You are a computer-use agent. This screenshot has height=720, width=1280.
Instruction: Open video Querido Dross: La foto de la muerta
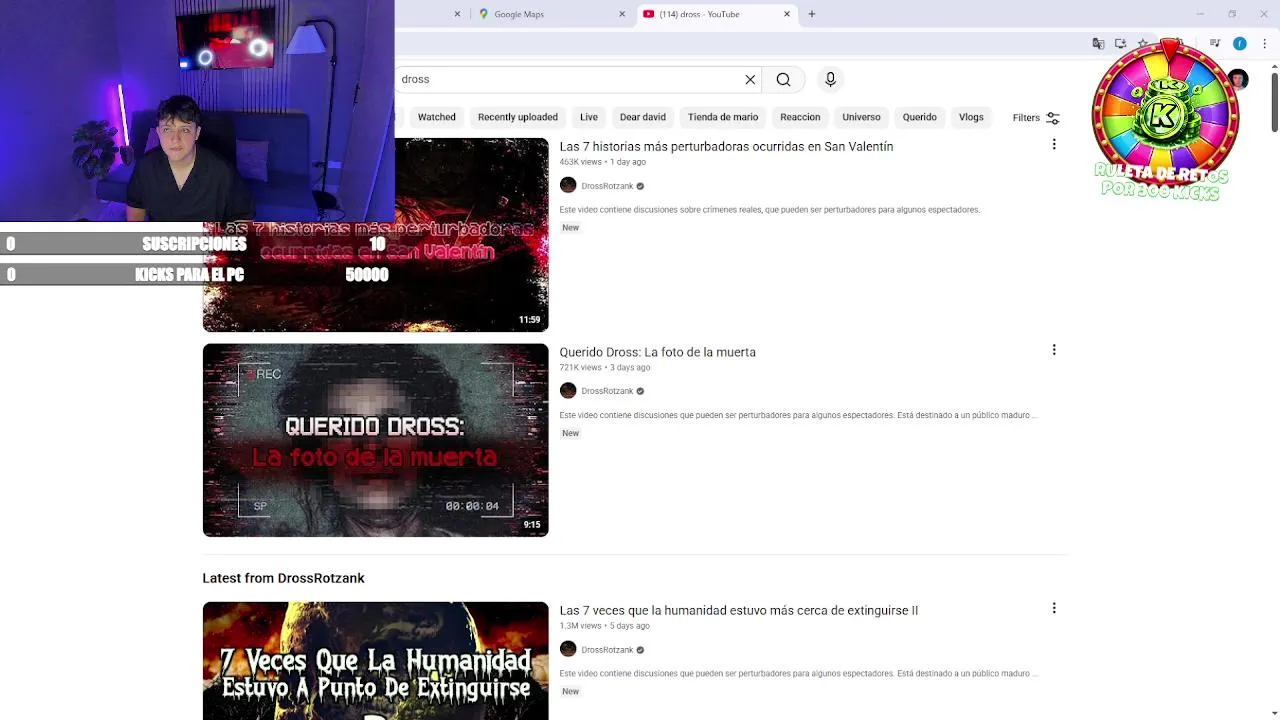click(x=657, y=352)
